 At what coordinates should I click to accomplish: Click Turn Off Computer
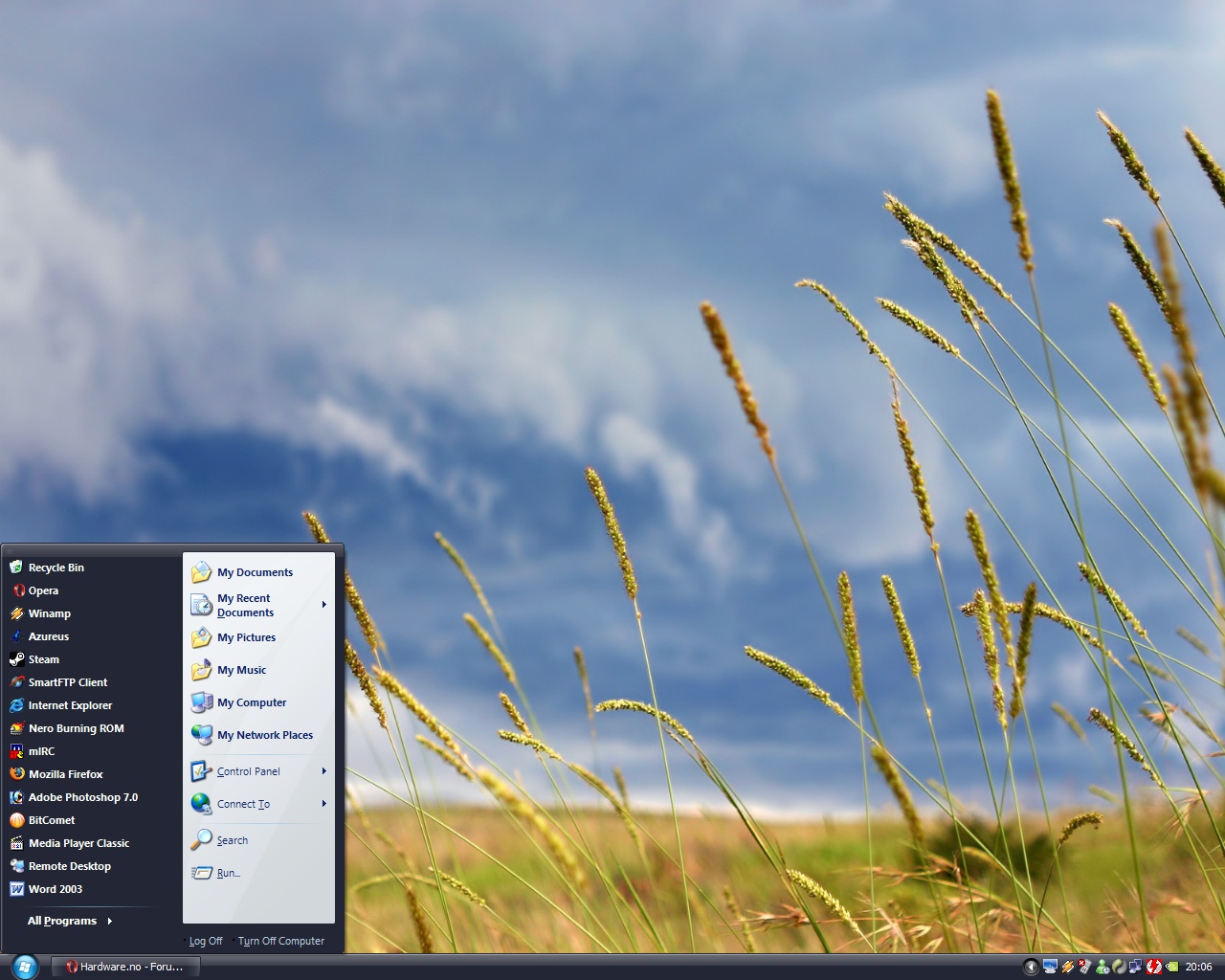279,941
